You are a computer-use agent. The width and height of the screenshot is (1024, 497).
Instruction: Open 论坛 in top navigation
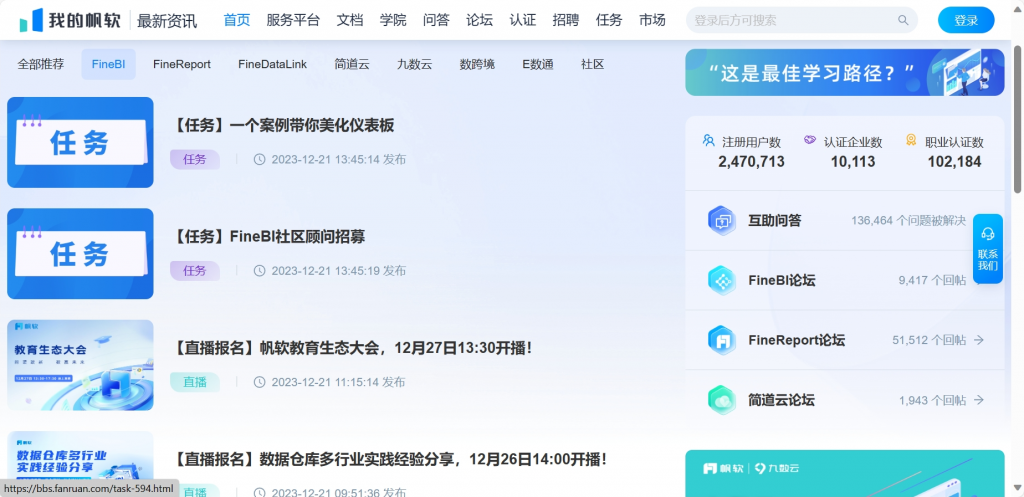point(479,20)
